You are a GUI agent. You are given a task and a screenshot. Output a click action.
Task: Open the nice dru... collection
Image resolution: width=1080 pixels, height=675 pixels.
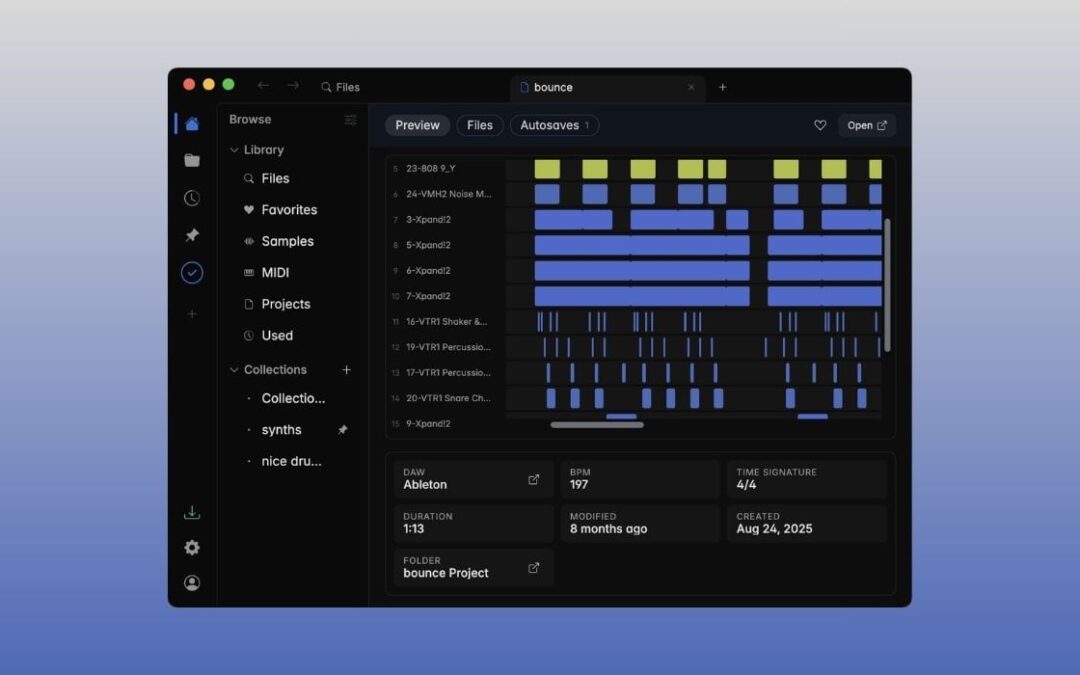point(293,461)
